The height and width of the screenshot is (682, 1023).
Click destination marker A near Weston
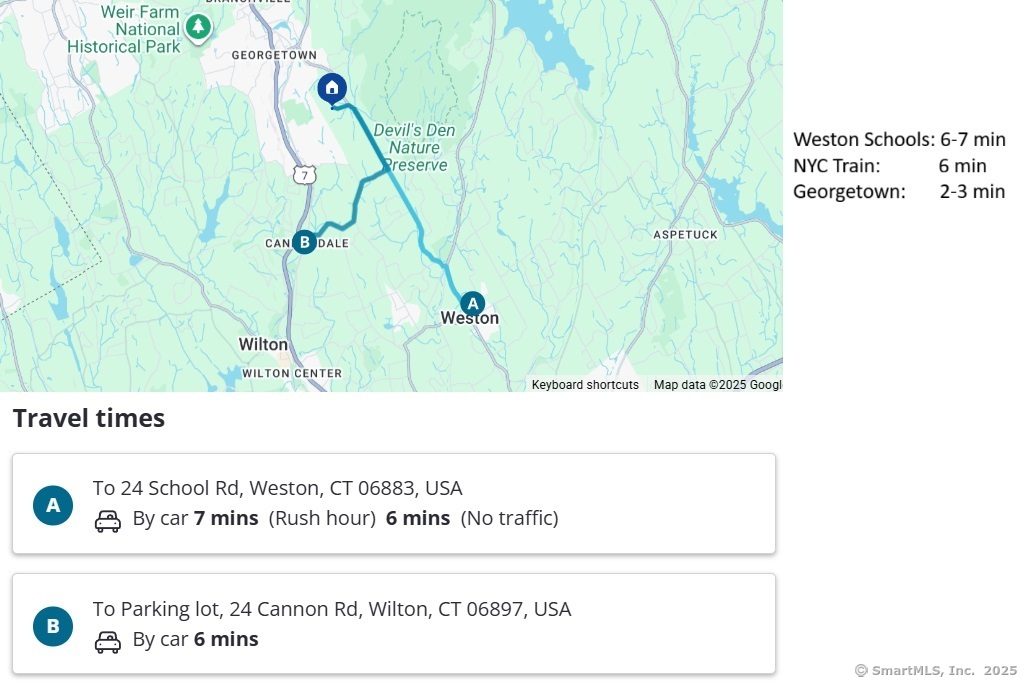pyautogui.click(x=471, y=302)
